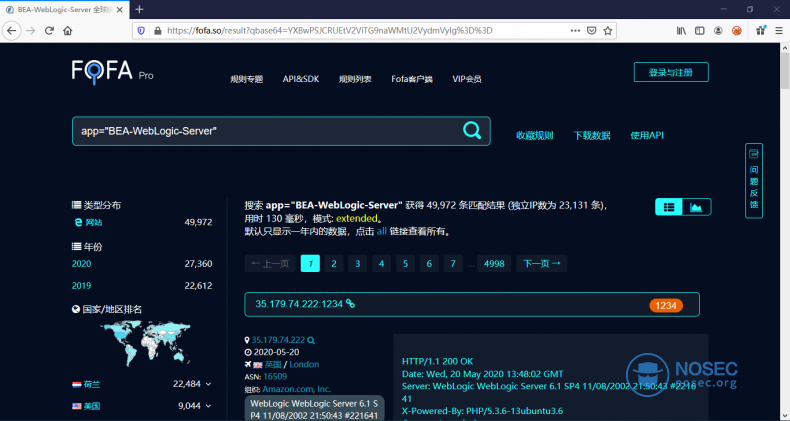Open the VIP会员 menu item
Screen dimensions: 790x421
click(x=467, y=79)
